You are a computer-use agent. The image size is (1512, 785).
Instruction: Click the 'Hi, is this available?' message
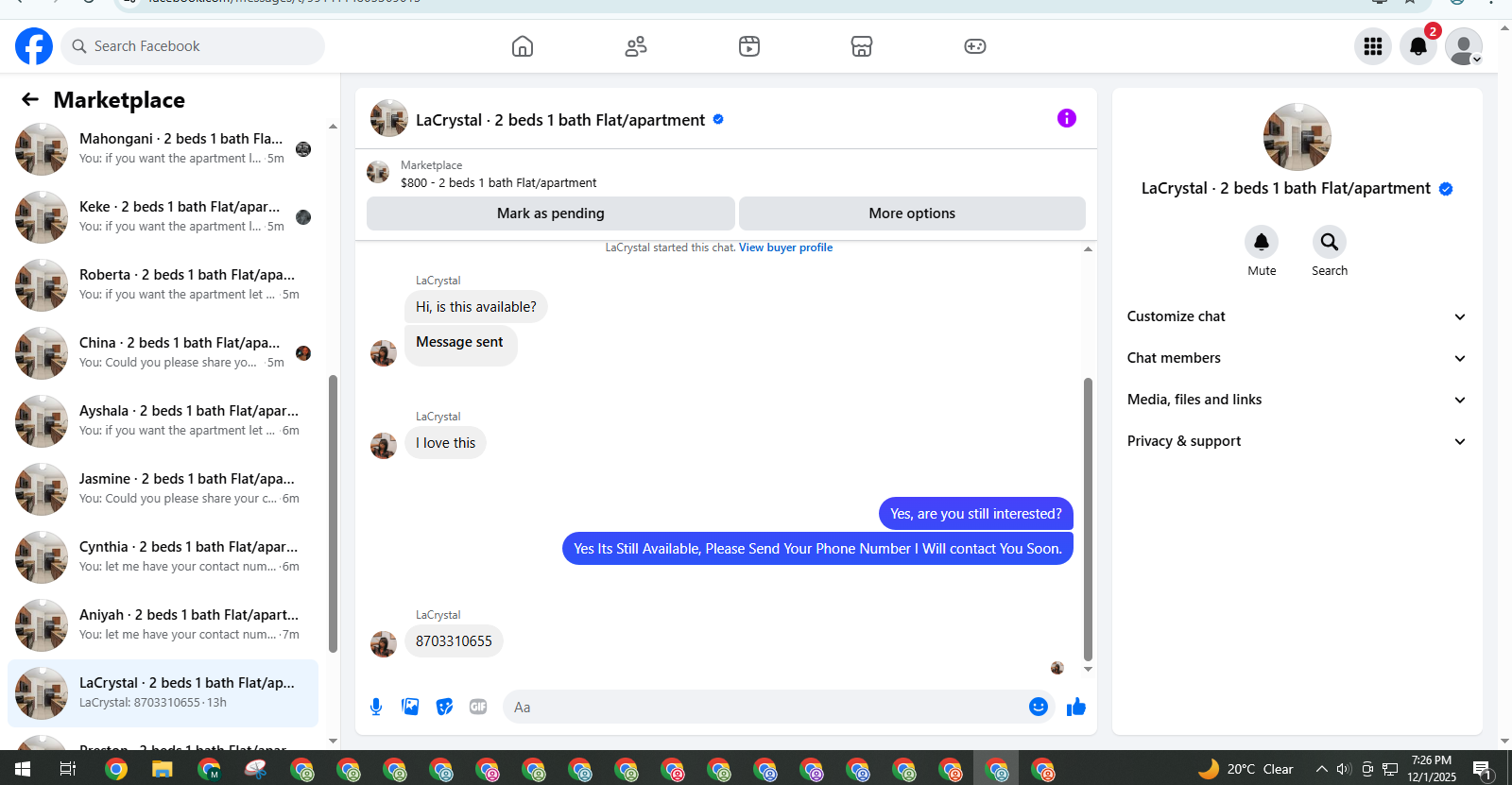click(476, 307)
